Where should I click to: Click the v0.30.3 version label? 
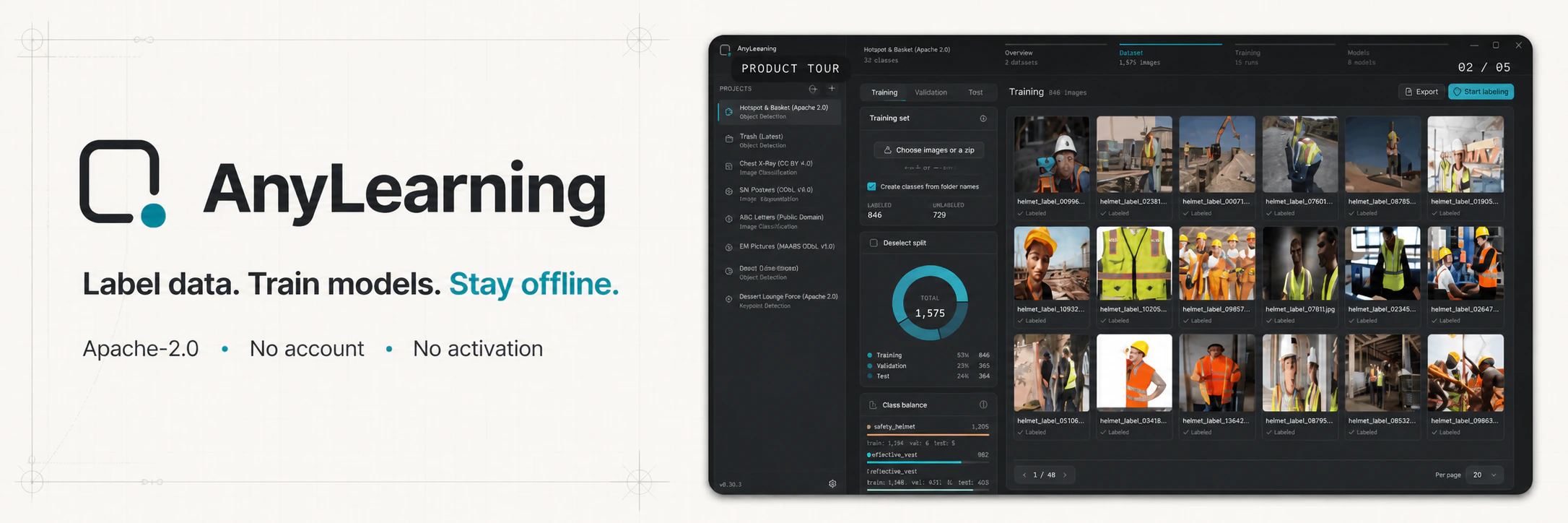(x=731, y=485)
